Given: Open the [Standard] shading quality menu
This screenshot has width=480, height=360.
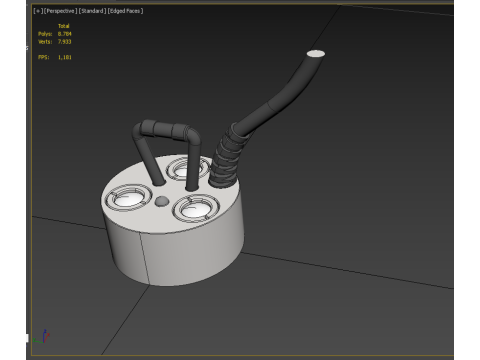Looking at the screenshot, I should point(92,11).
